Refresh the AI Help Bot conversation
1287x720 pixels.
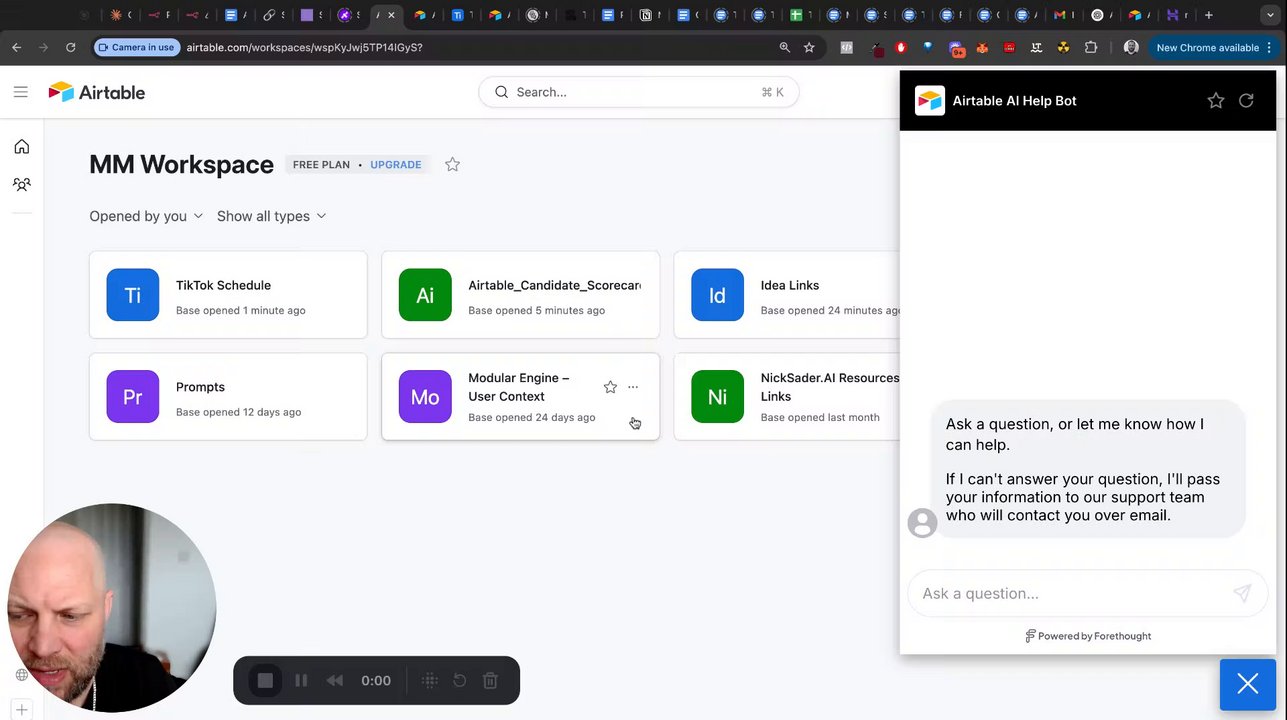1246,100
